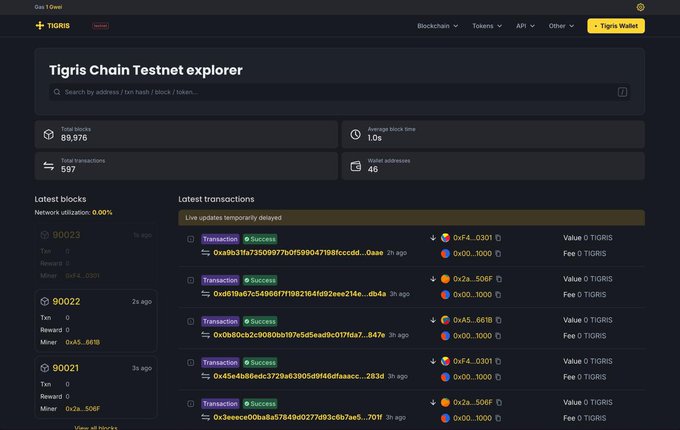Image resolution: width=680 pixels, height=430 pixels.
Task: Open the settings gear icon in top bar
Action: [640, 7]
